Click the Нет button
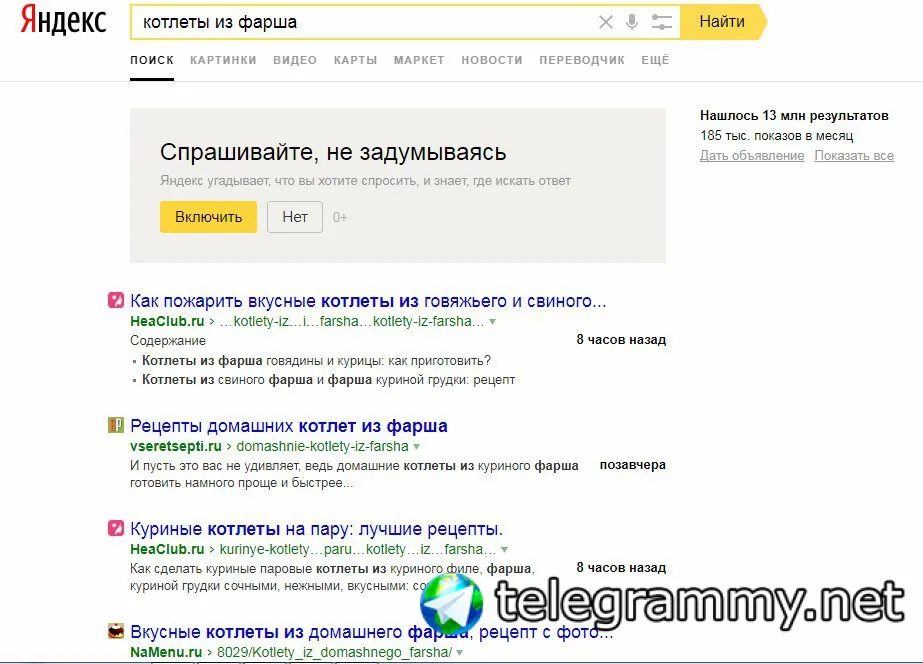 [x=295, y=217]
